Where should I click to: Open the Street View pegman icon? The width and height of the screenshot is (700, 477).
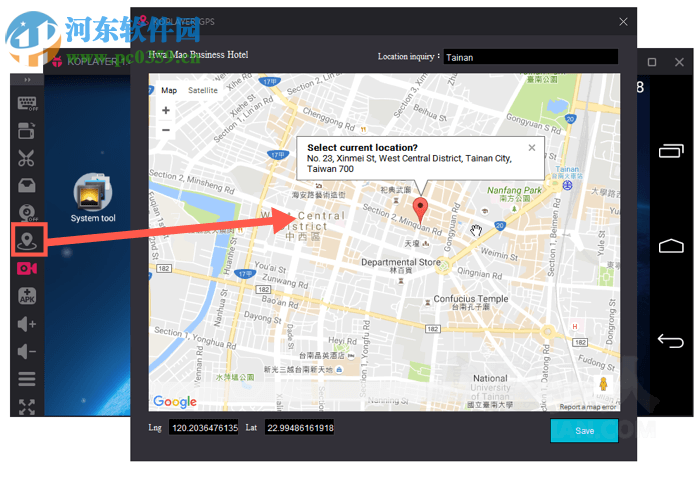click(x=604, y=384)
